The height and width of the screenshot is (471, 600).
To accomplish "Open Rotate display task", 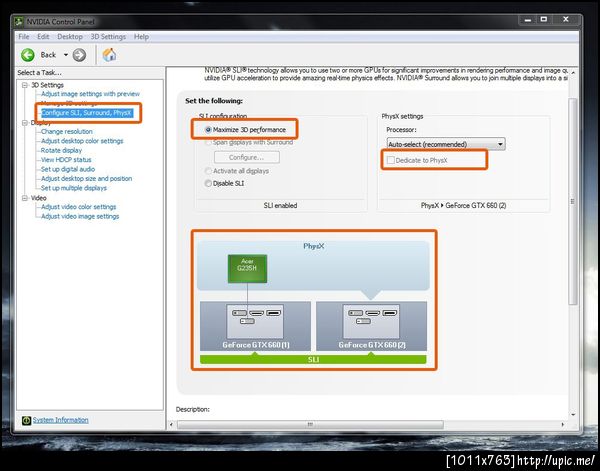I will coord(61,150).
